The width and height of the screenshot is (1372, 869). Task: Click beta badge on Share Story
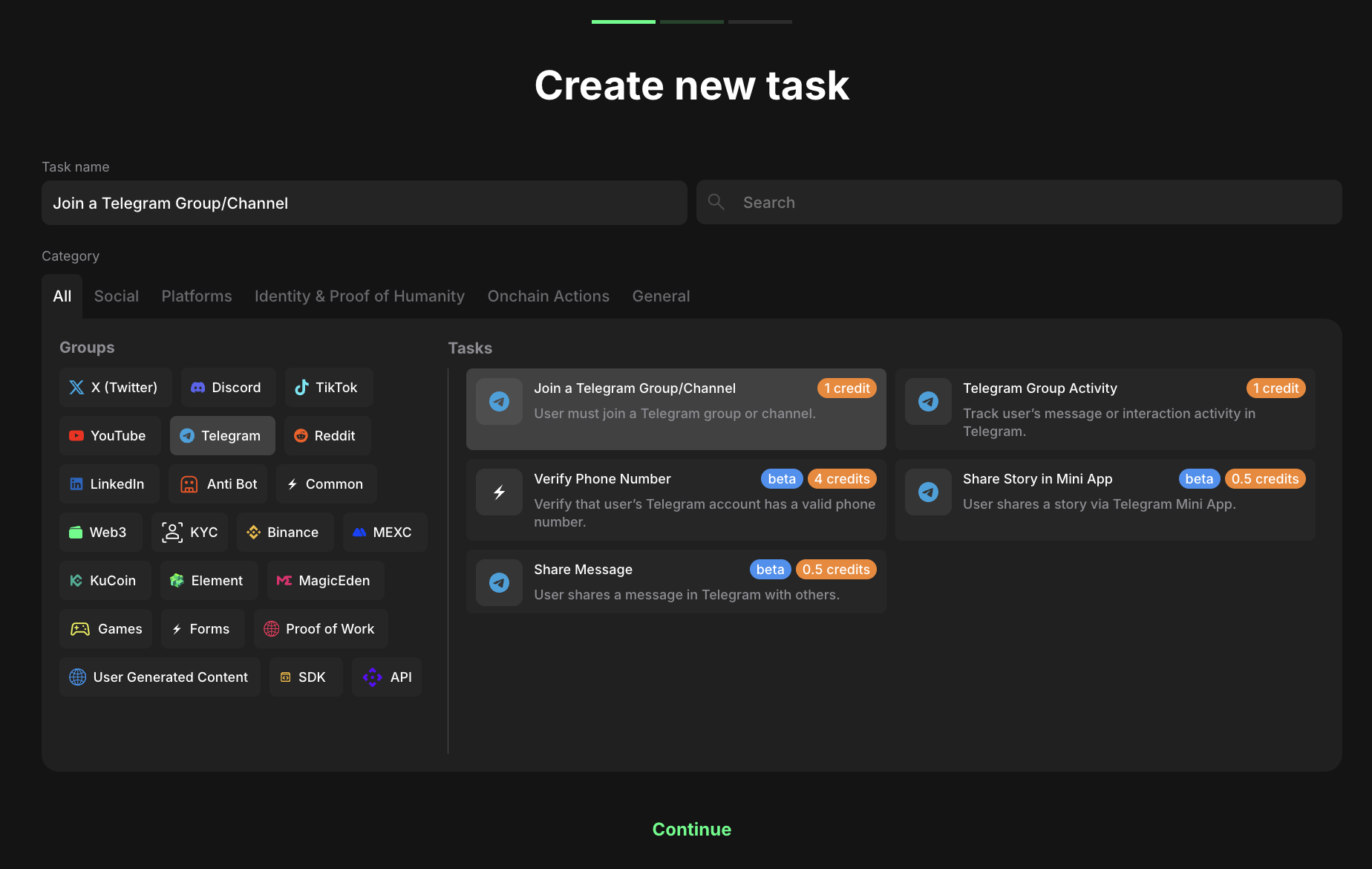pyautogui.click(x=1200, y=479)
